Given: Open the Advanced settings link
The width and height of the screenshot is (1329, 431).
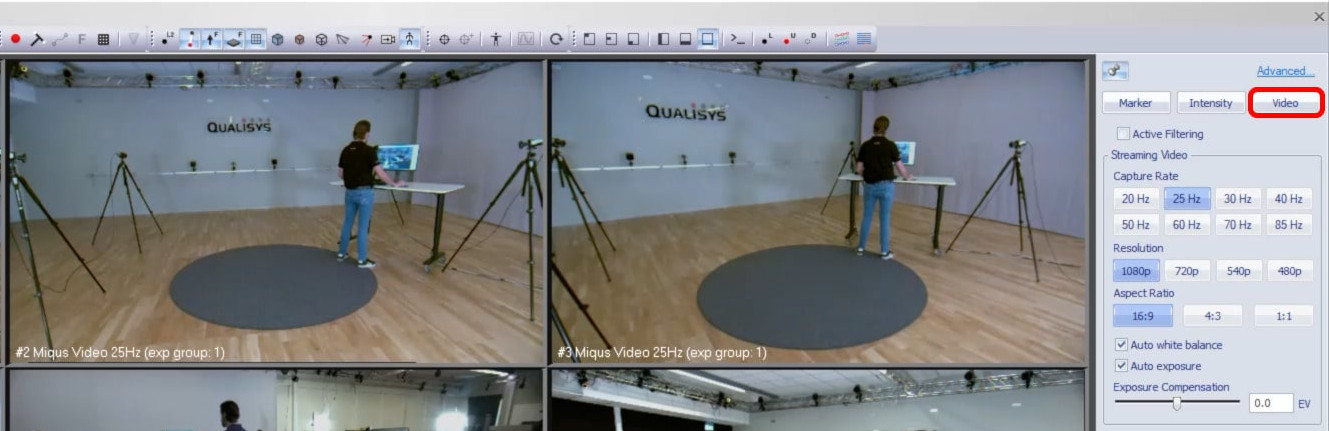Looking at the screenshot, I should [x=1285, y=71].
